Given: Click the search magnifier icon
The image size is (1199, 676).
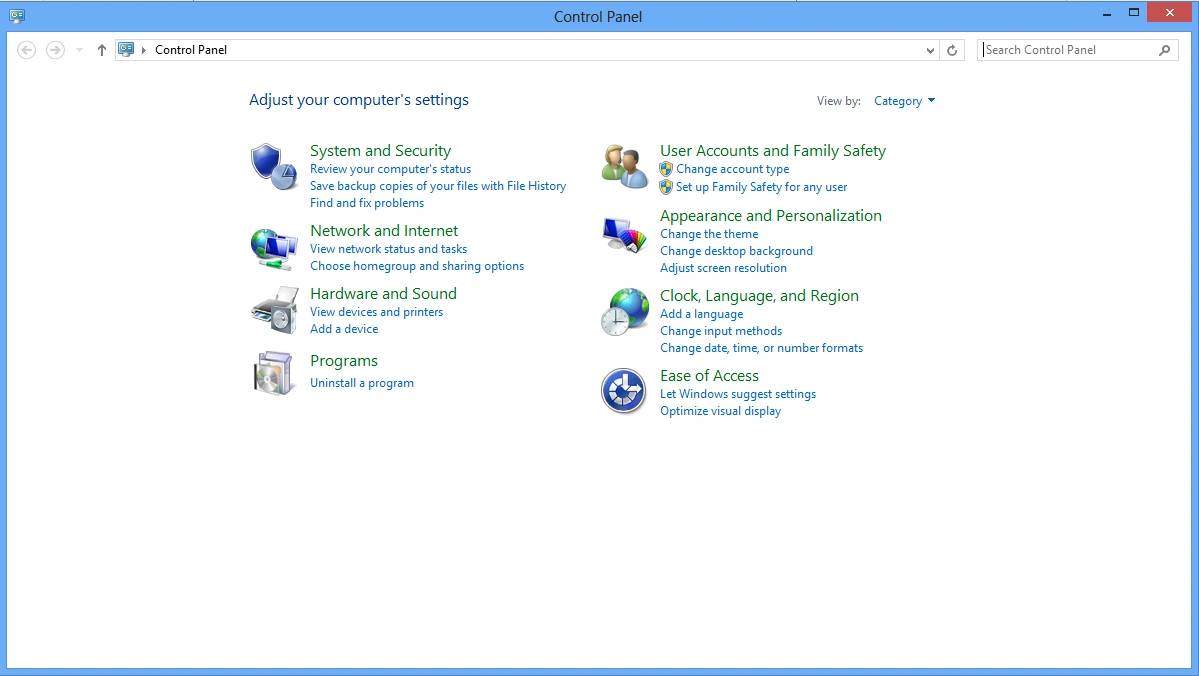Looking at the screenshot, I should 1165,50.
